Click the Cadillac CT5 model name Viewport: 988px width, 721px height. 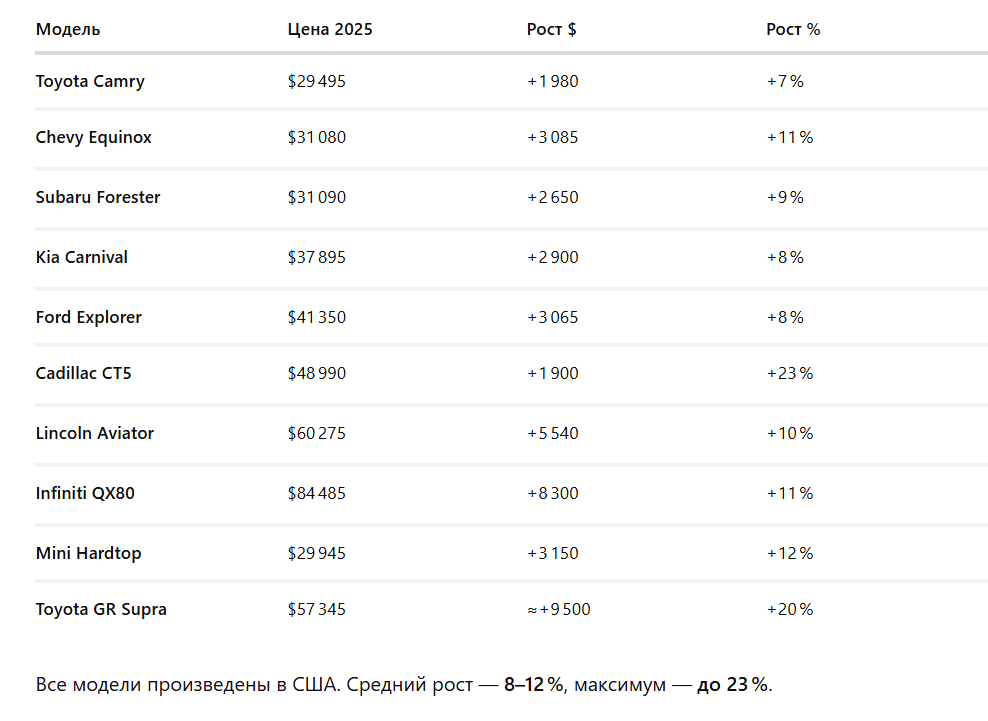point(84,373)
